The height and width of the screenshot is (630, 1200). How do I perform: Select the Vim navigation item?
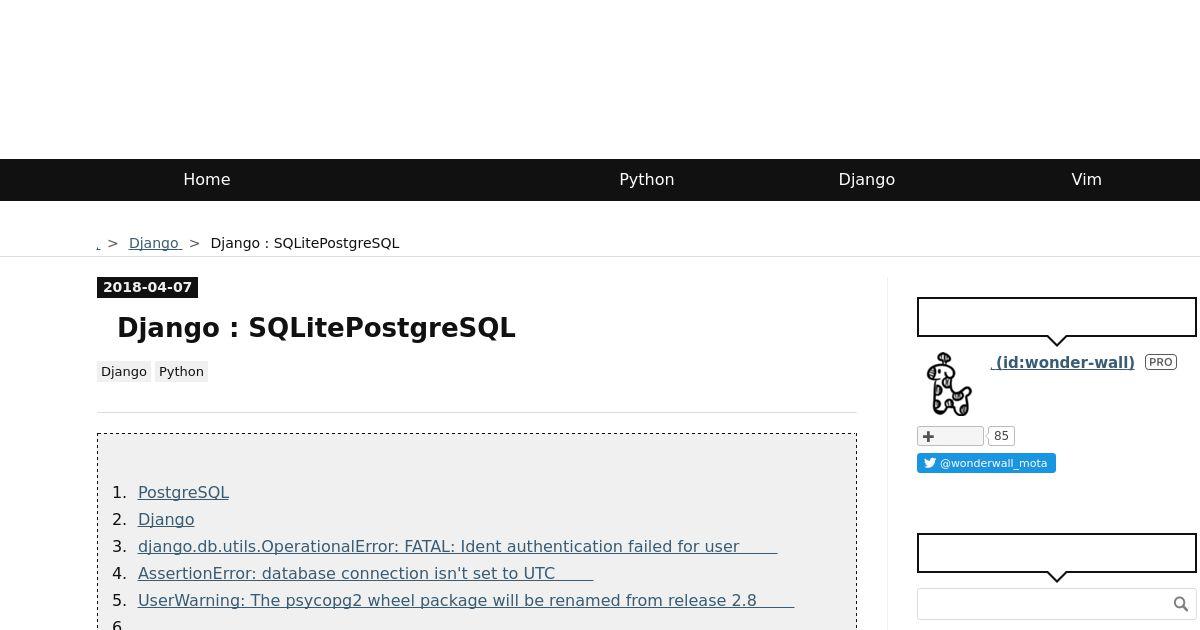click(1087, 180)
